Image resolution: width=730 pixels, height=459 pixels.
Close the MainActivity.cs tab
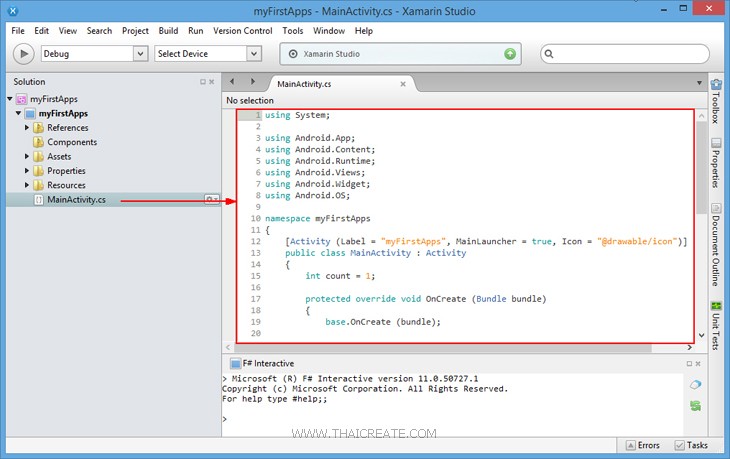(403, 84)
